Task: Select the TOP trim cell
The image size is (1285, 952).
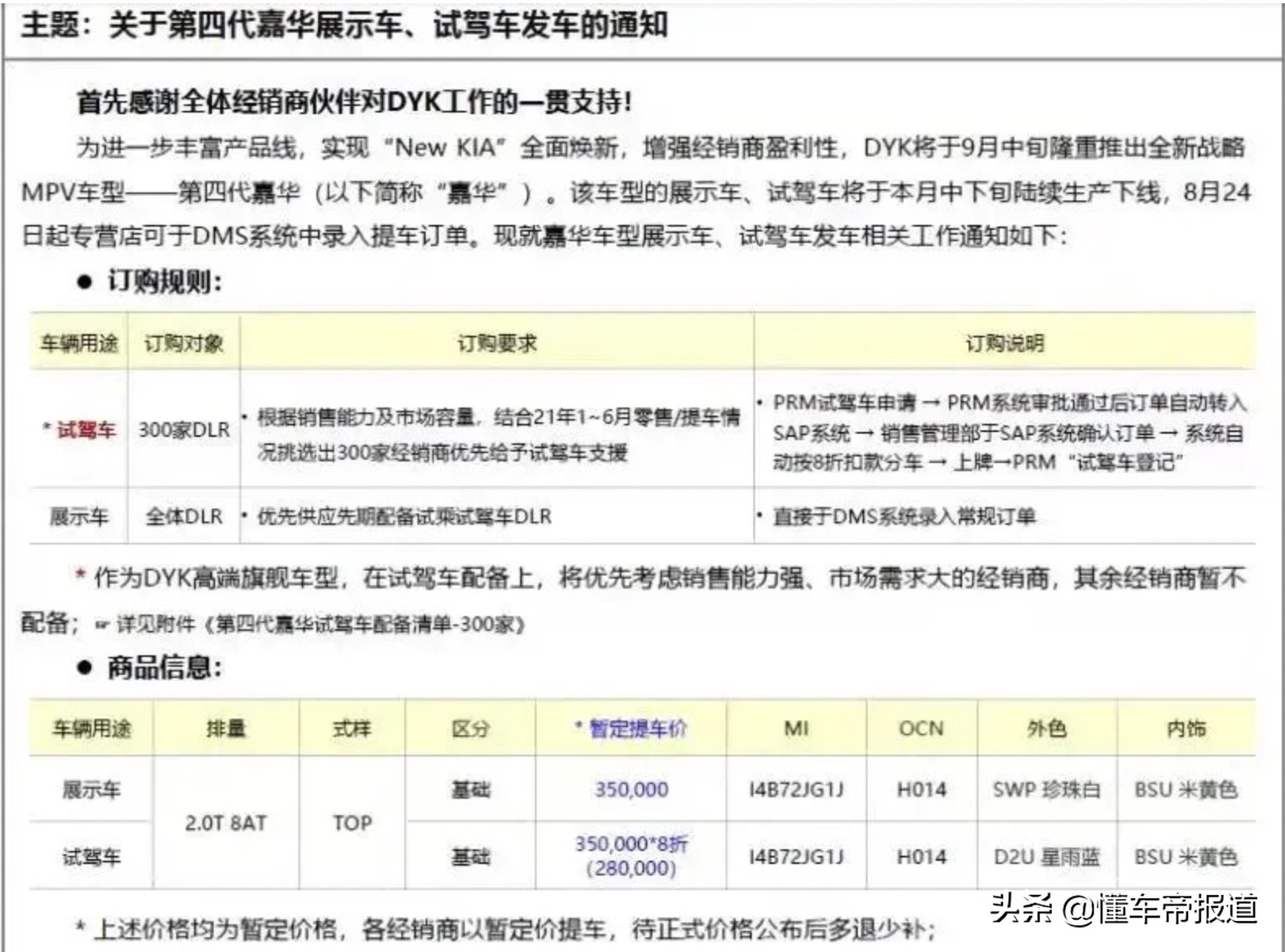Action: coord(351,822)
